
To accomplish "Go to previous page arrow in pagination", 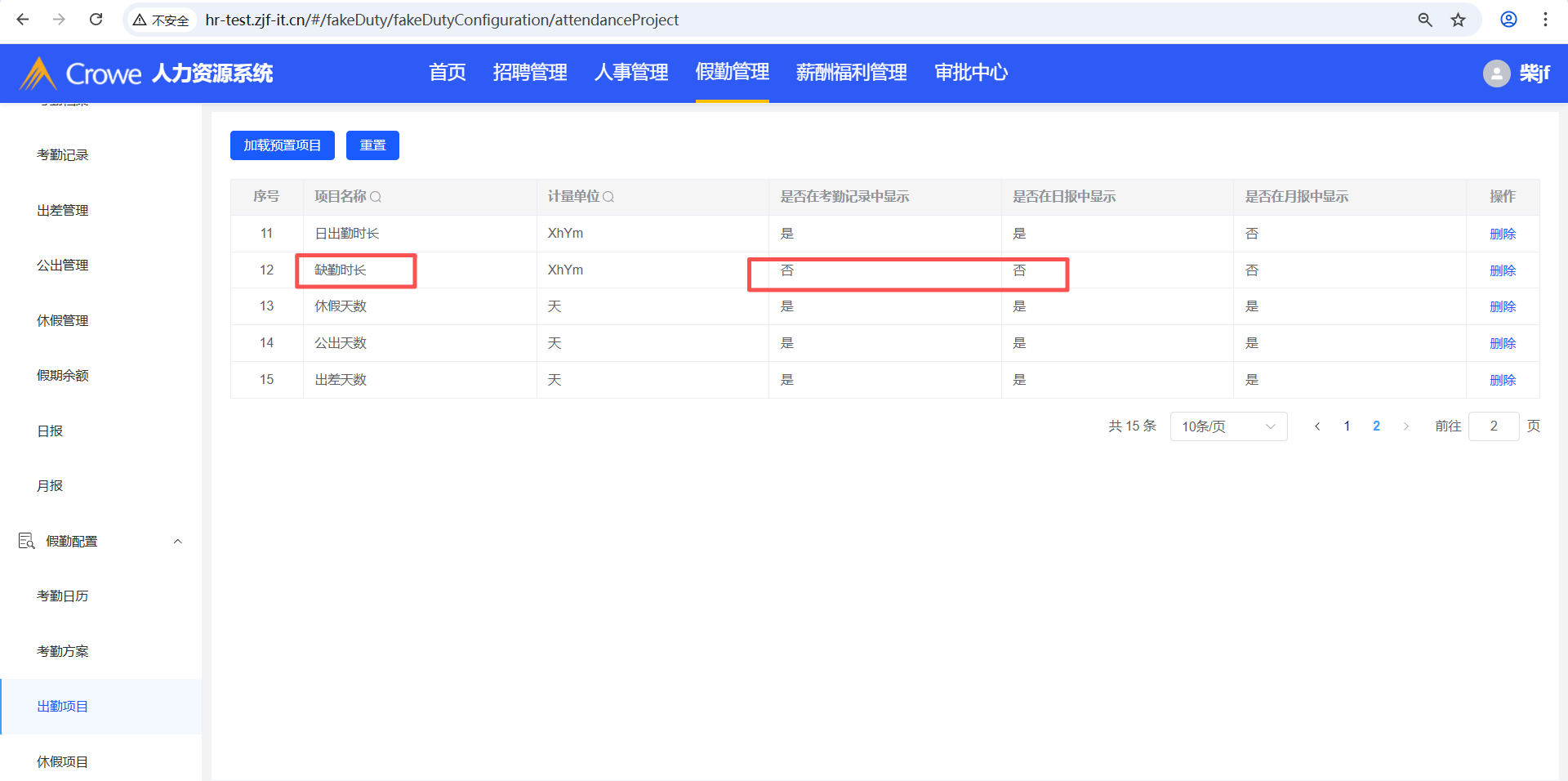I will (x=1317, y=426).
